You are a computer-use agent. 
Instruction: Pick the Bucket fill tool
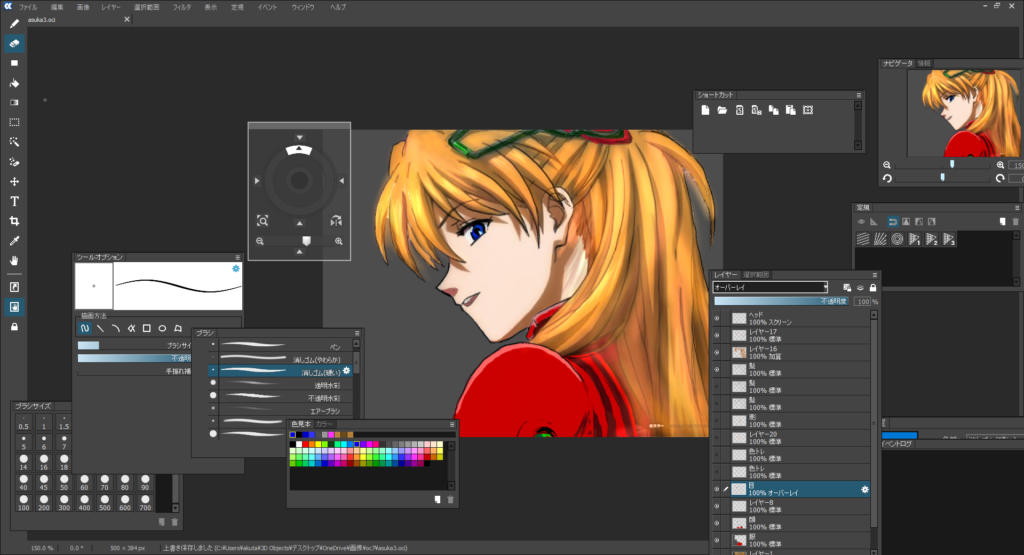tap(15, 82)
